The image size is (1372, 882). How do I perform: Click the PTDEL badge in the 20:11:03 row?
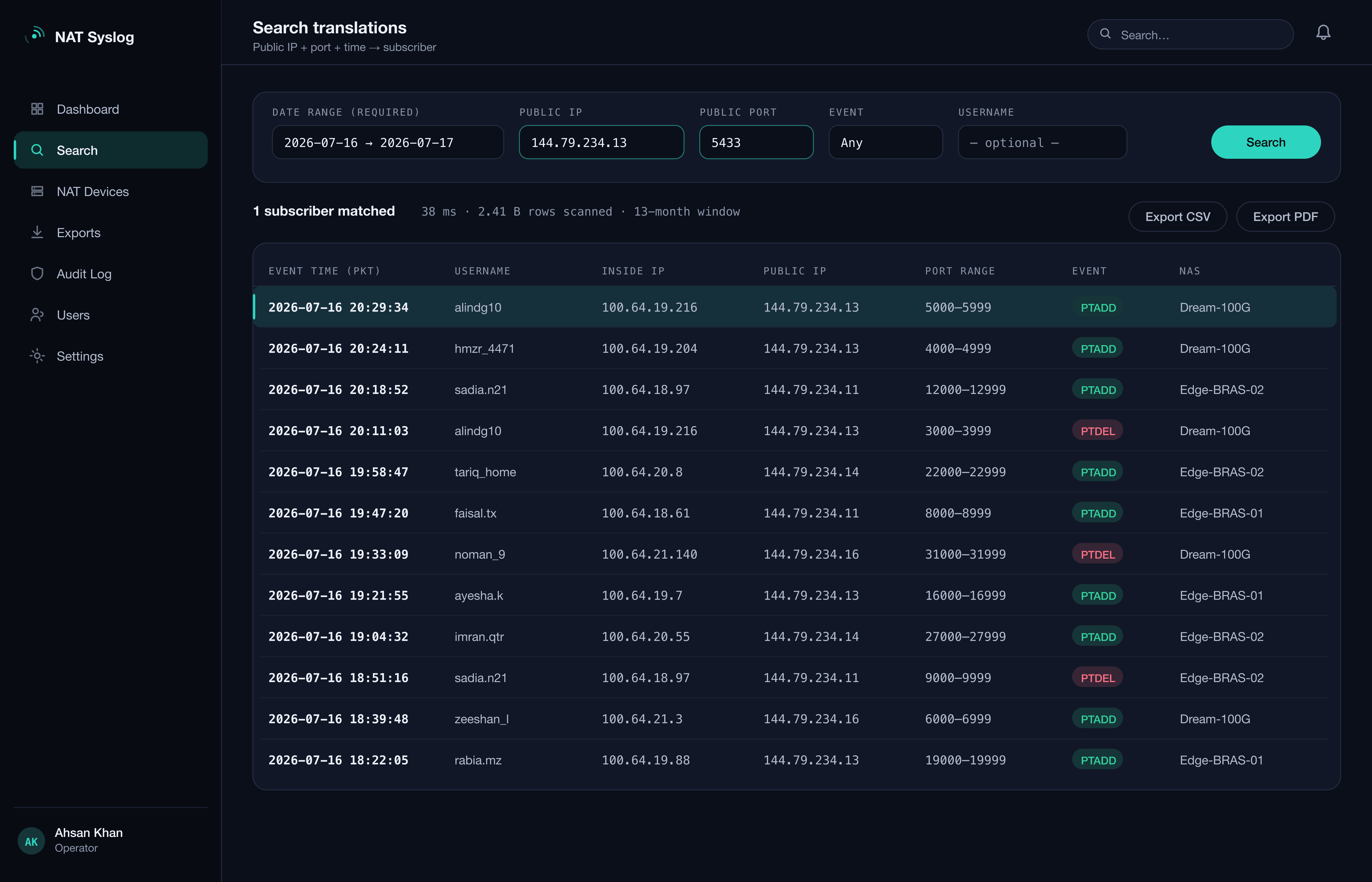click(1097, 431)
